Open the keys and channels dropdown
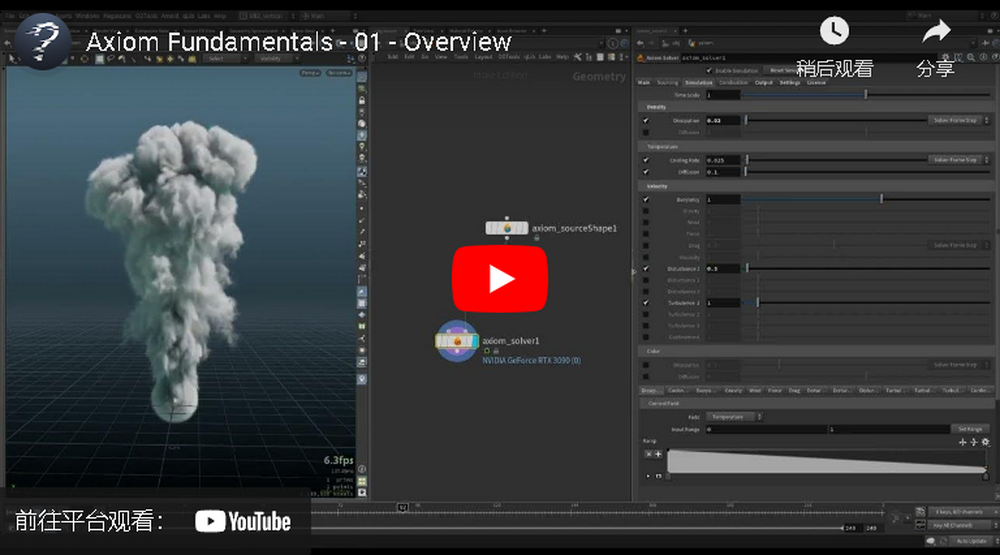Screen dimensions: 1000x555 965,512
